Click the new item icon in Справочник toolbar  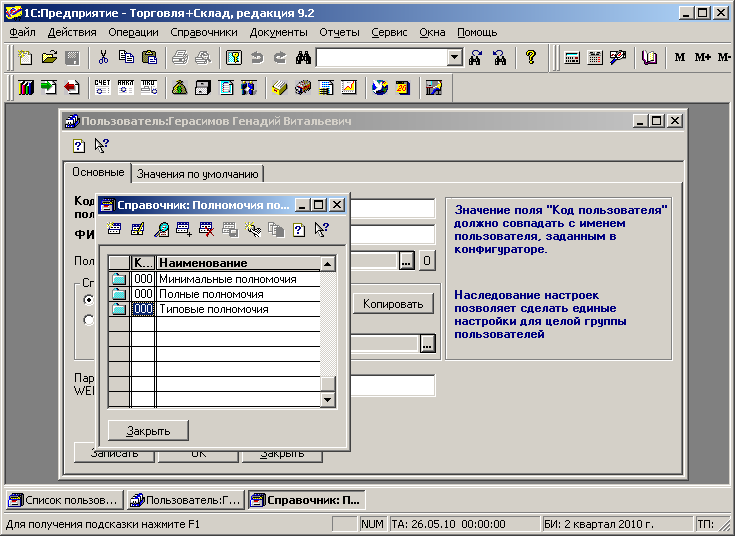114,229
